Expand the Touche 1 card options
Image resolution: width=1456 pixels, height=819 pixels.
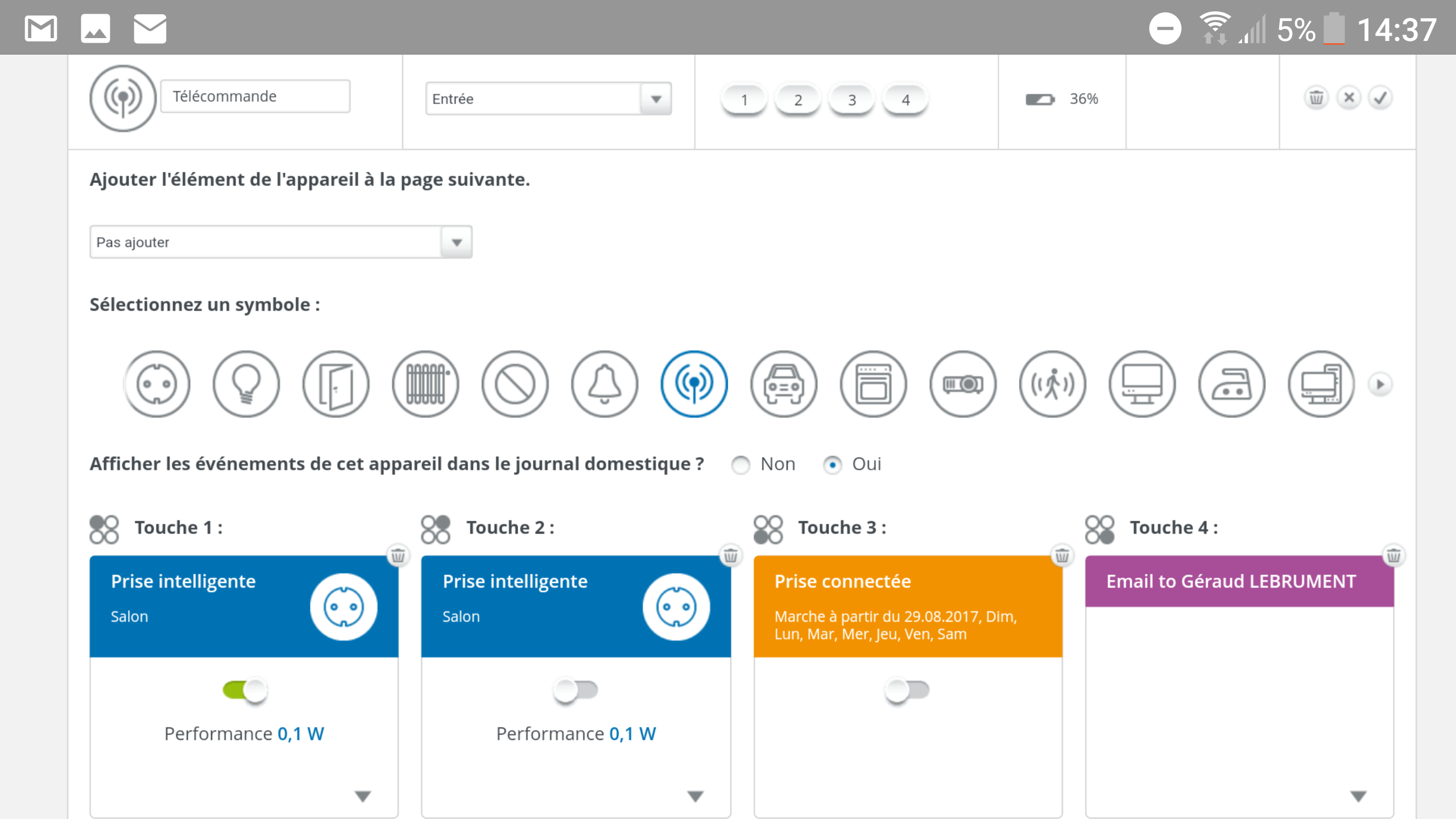click(x=363, y=796)
